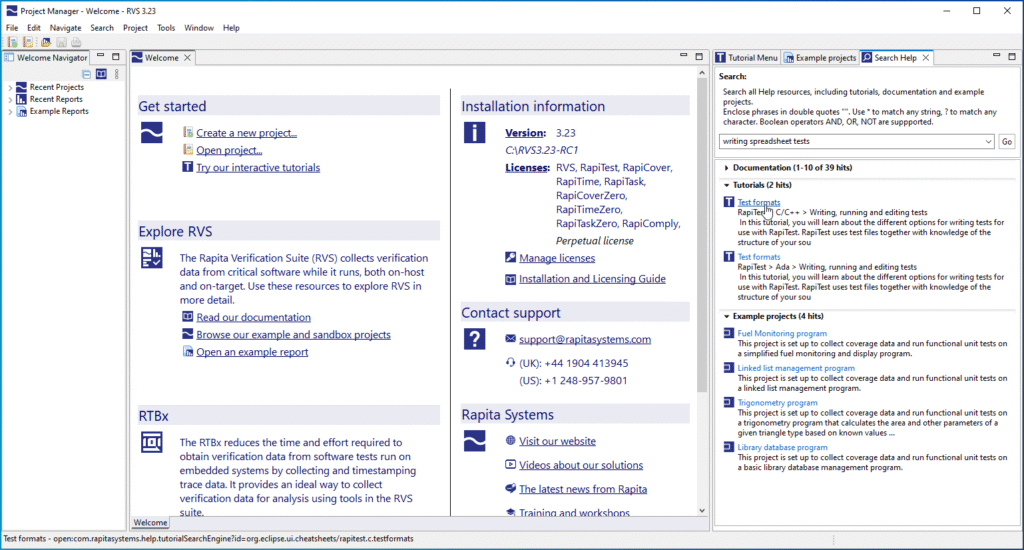Open the Navigate menu
This screenshot has height=550, width=1024.
[x=65, y=28]
